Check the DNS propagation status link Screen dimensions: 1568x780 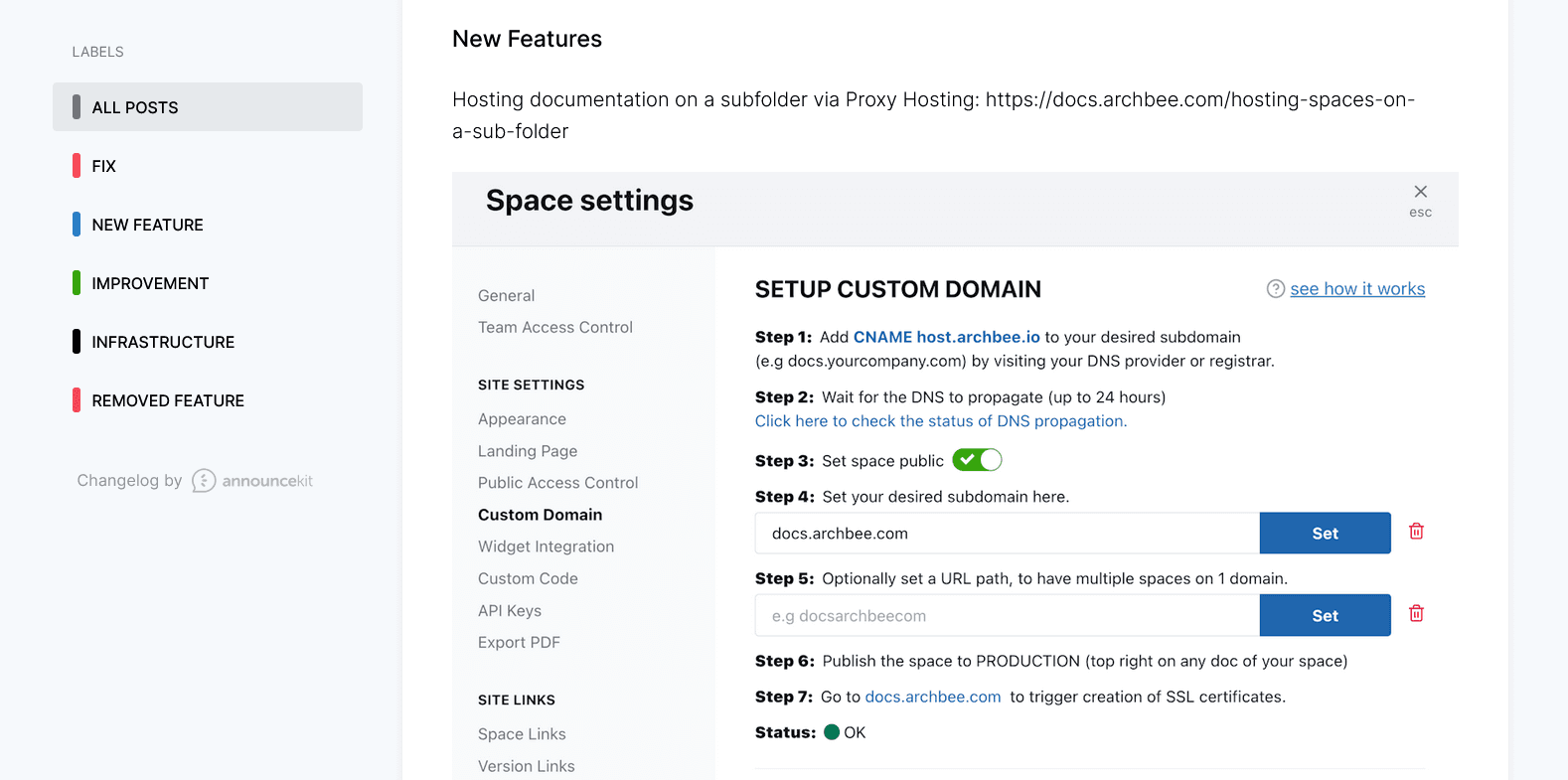(940, 421)
